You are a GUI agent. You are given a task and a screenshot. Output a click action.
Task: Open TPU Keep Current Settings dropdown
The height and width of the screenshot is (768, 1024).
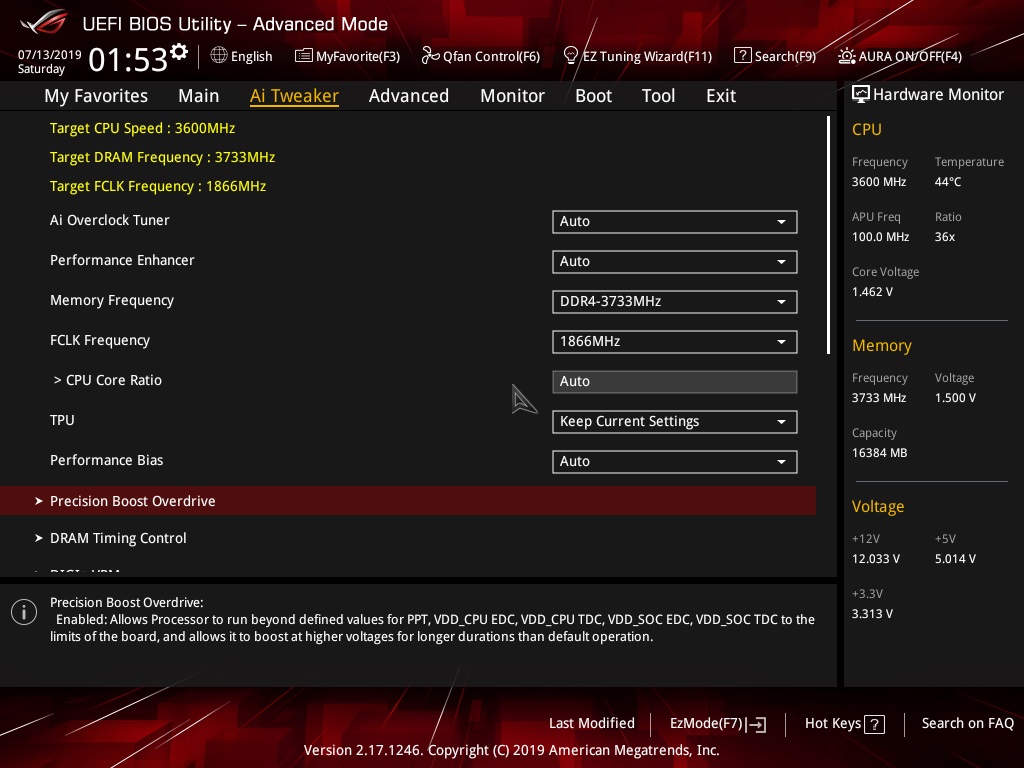click(675, 421)
